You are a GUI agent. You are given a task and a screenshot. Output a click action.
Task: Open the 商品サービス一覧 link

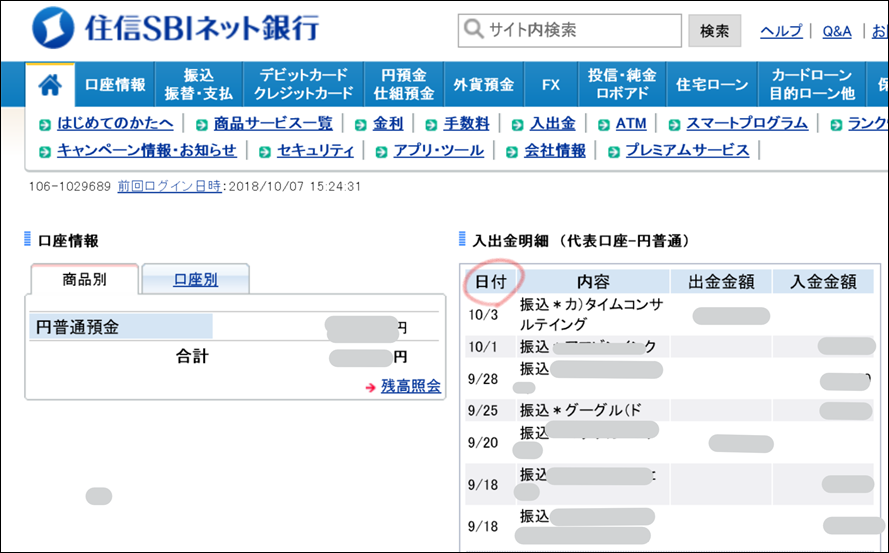pyautogui.click(x=273, y=123)
